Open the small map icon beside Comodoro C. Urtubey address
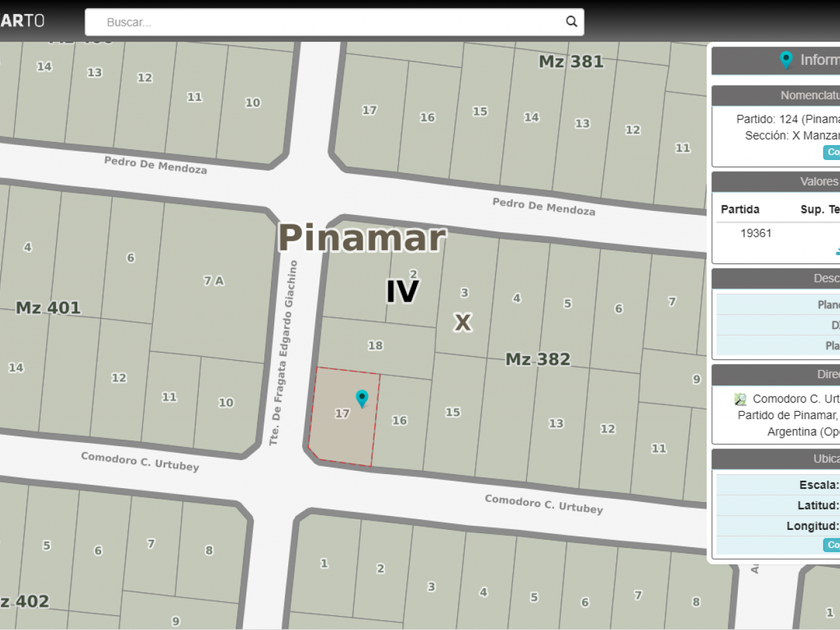The height and width of the screenshot is (630, 840). coord(740,399)
